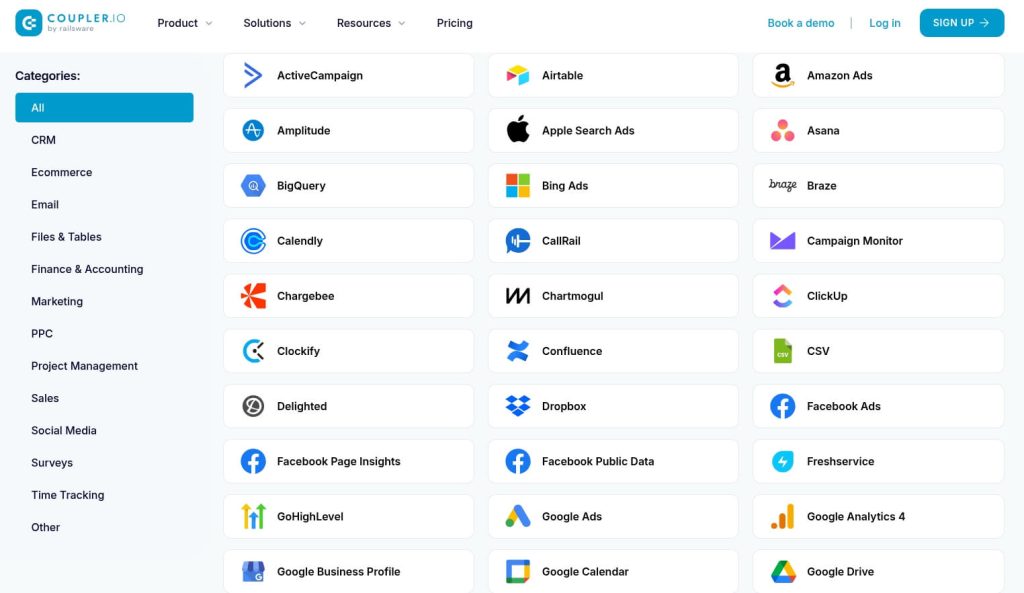Filter by Finance & Accounting category
The width and height of the screenshot is (1024, 593).
87,269
